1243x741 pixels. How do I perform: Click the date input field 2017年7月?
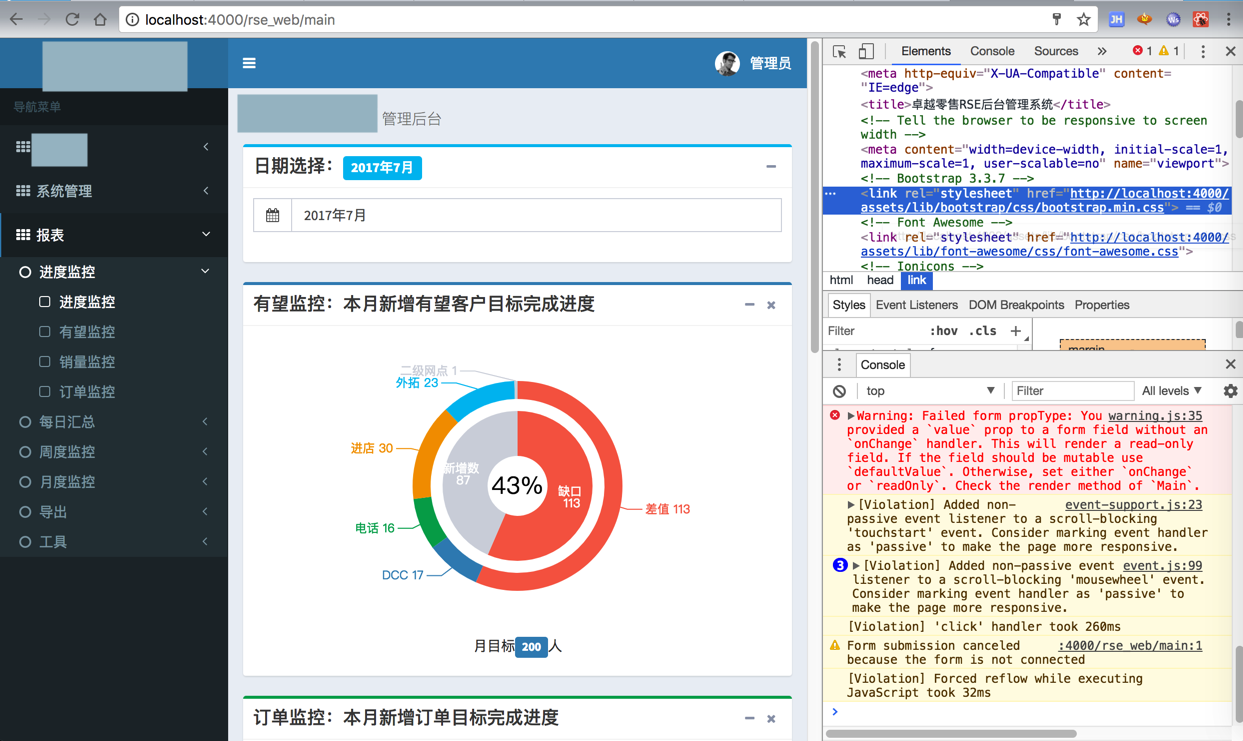(536, 215)
